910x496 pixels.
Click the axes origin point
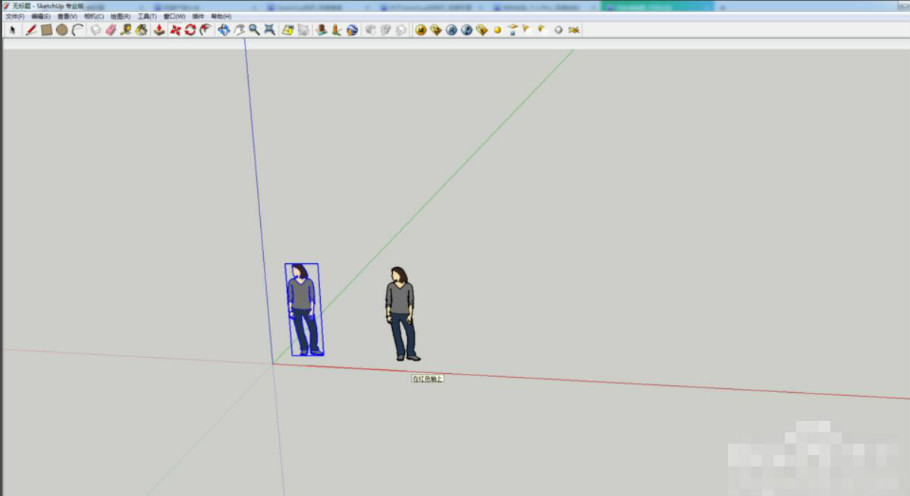point(273,364)
